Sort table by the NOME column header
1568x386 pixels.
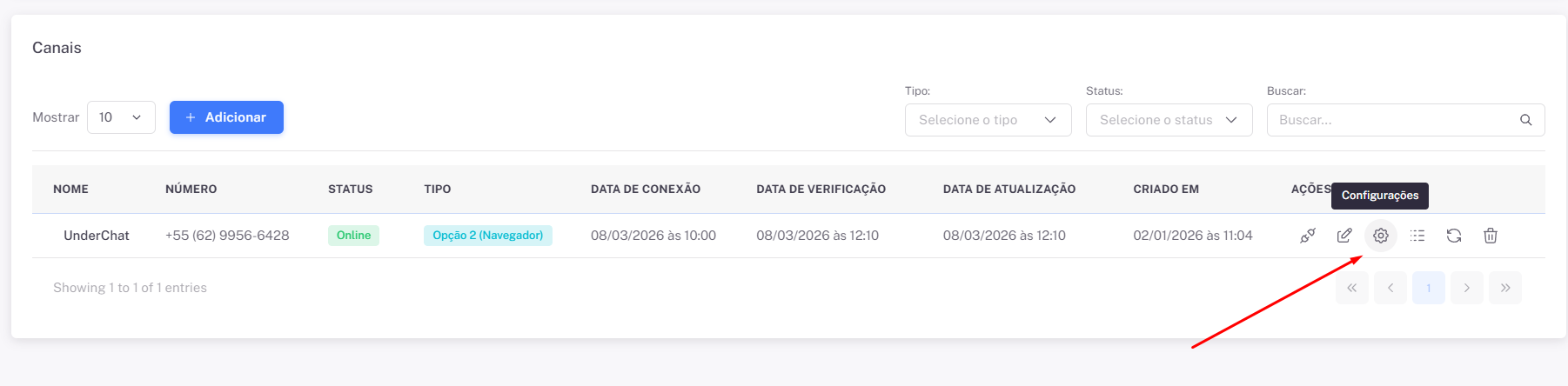pos(70,189)
